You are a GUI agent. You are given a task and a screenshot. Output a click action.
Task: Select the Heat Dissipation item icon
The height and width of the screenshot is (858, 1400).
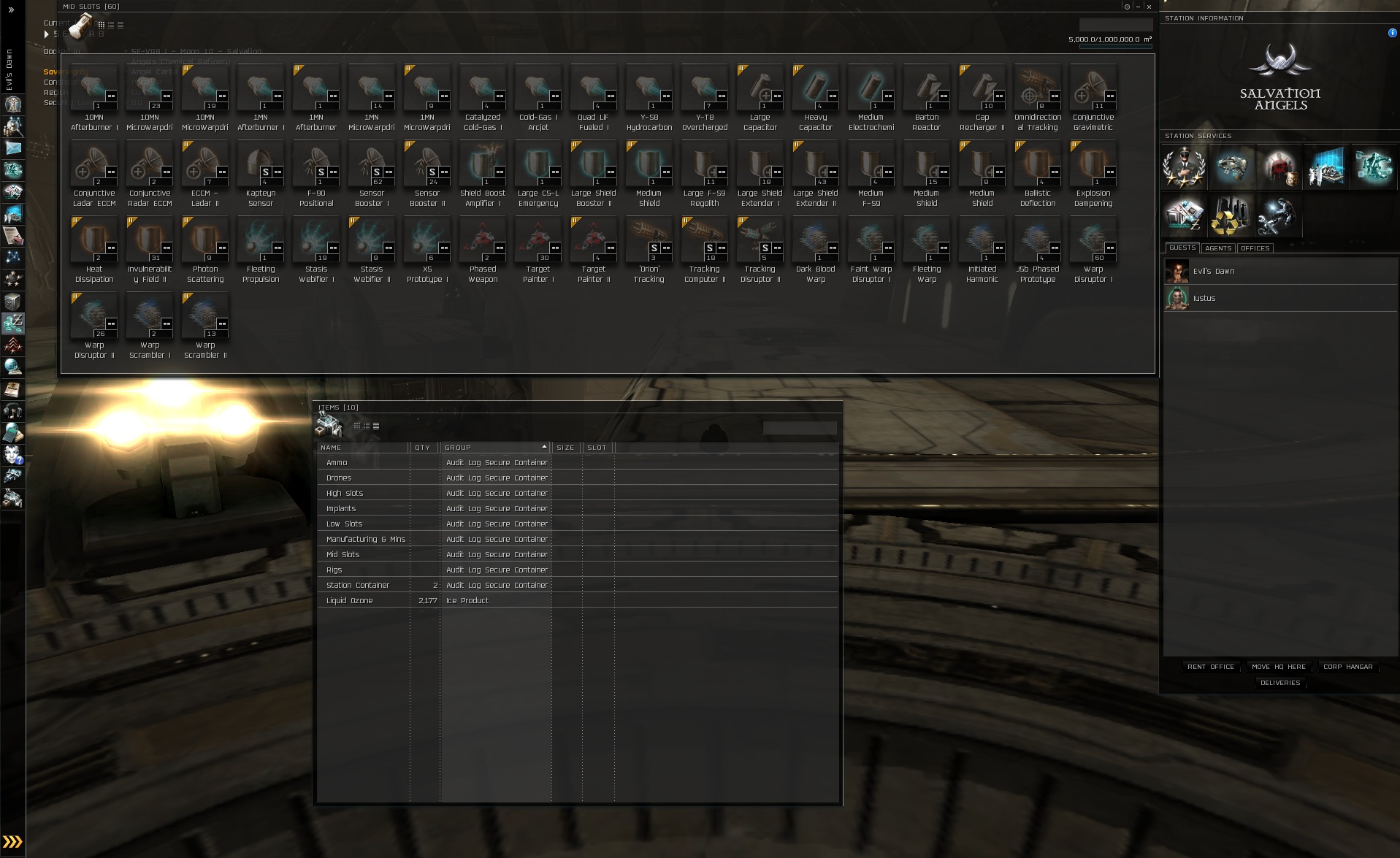tap(94, 239)
